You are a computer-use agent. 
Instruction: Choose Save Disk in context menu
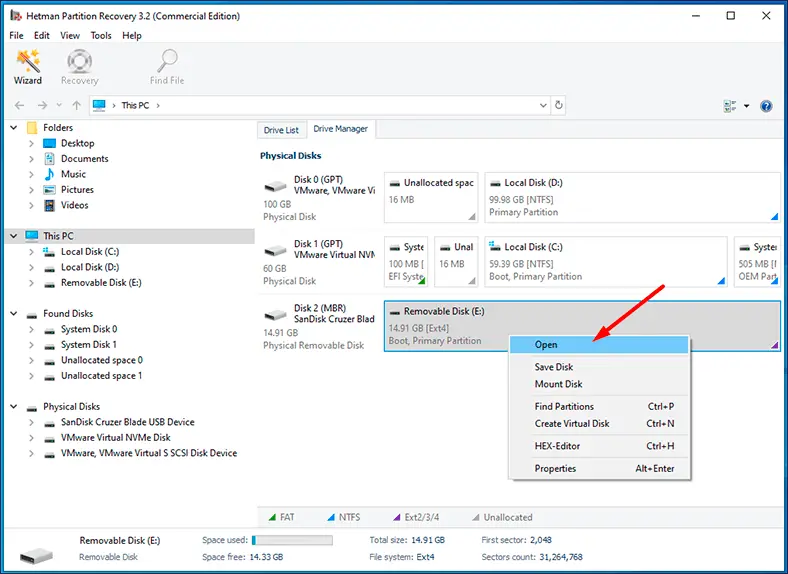tap(599, 367)
